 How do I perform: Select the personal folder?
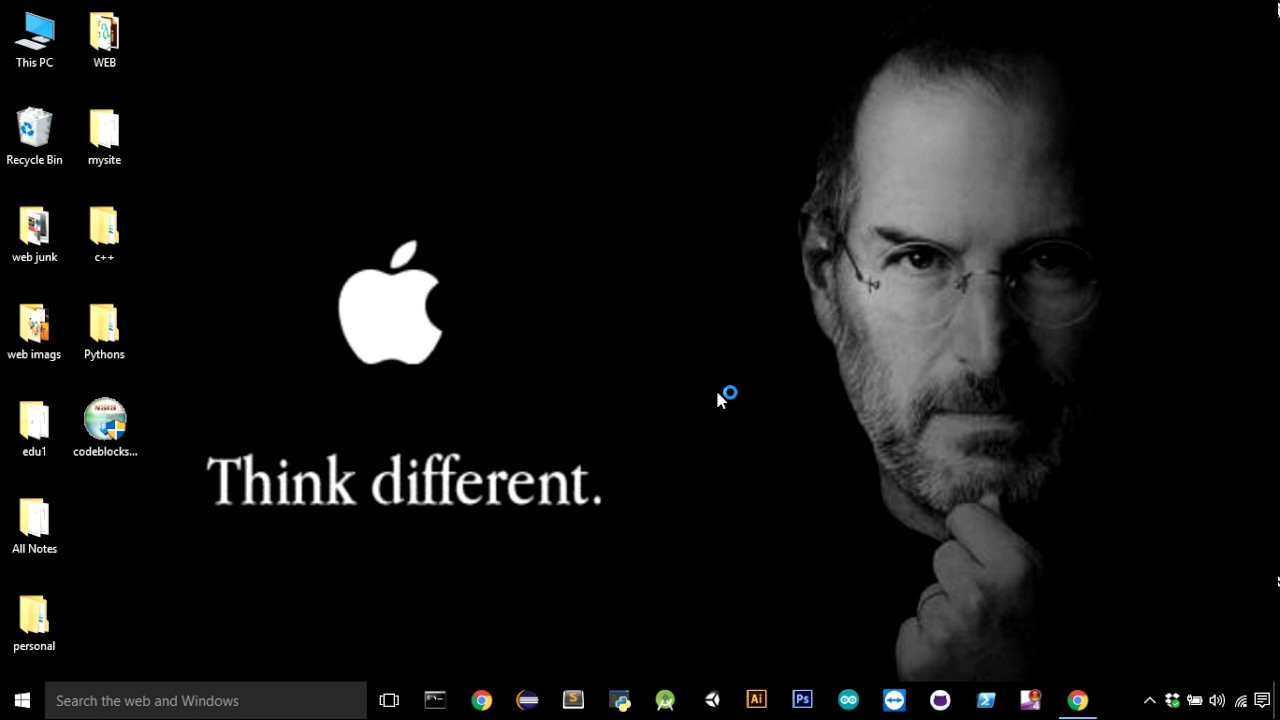34,622
